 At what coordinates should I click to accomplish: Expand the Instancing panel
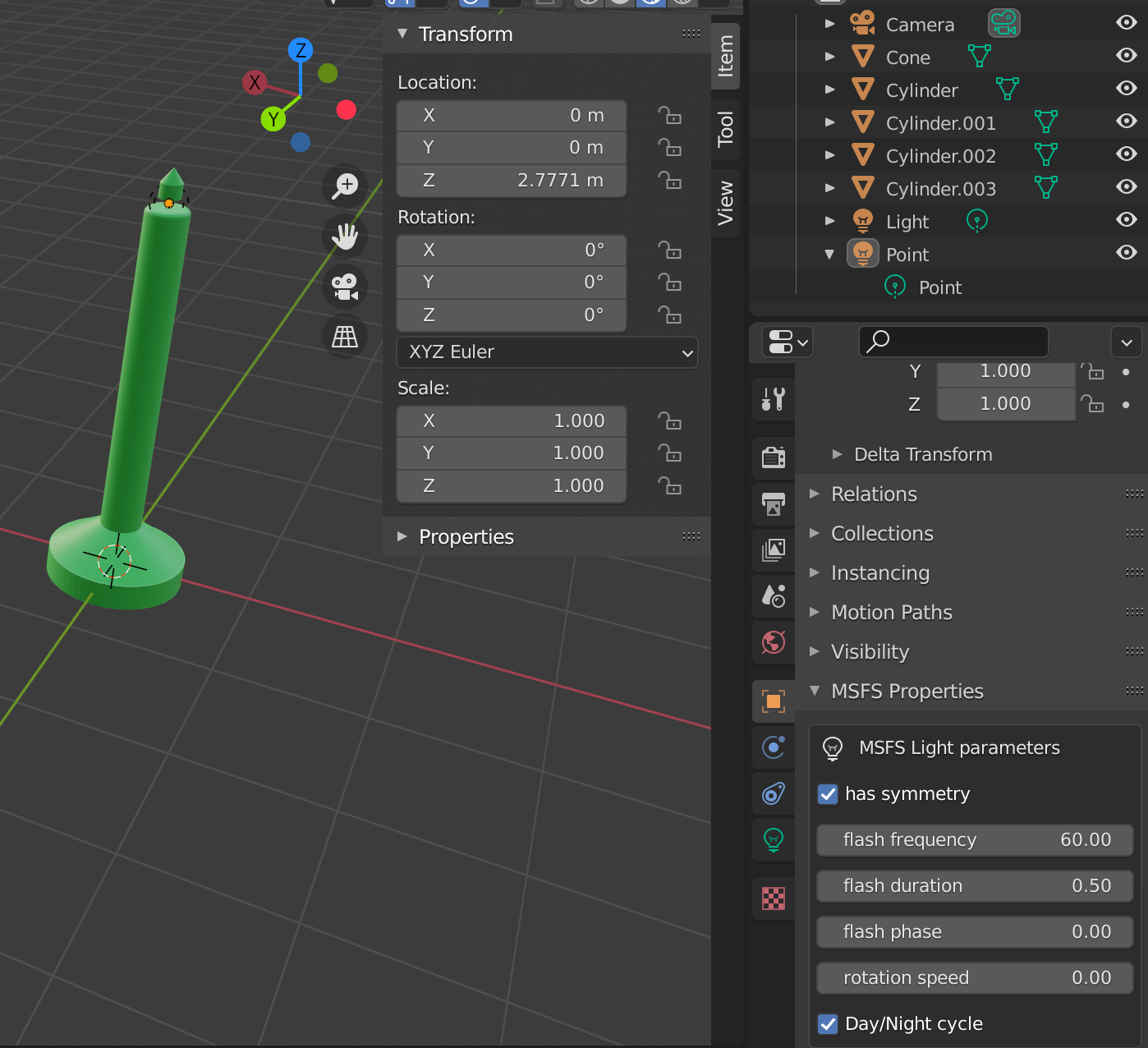click(x=815, y=572)
